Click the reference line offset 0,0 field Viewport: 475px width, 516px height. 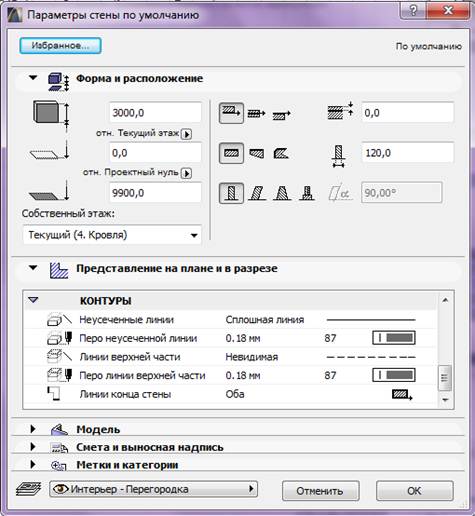coord(408,112)
